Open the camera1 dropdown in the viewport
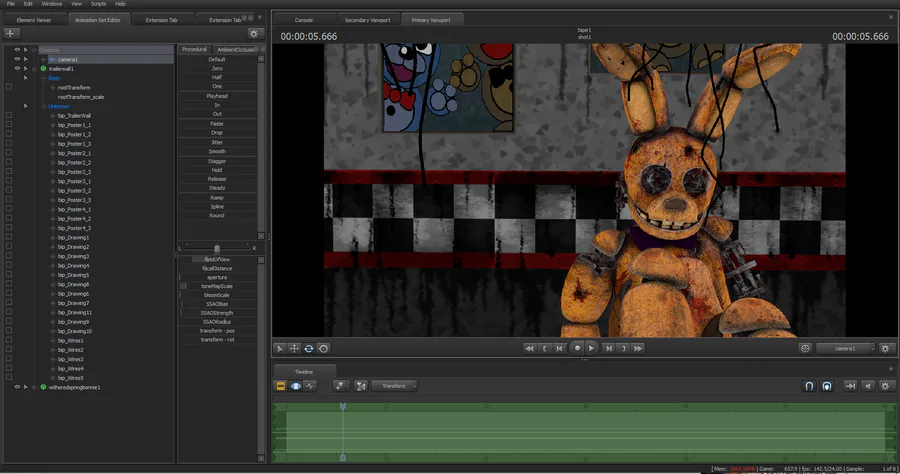The width and height of the screenshot is (900, 474). click(x=845, y=348)
